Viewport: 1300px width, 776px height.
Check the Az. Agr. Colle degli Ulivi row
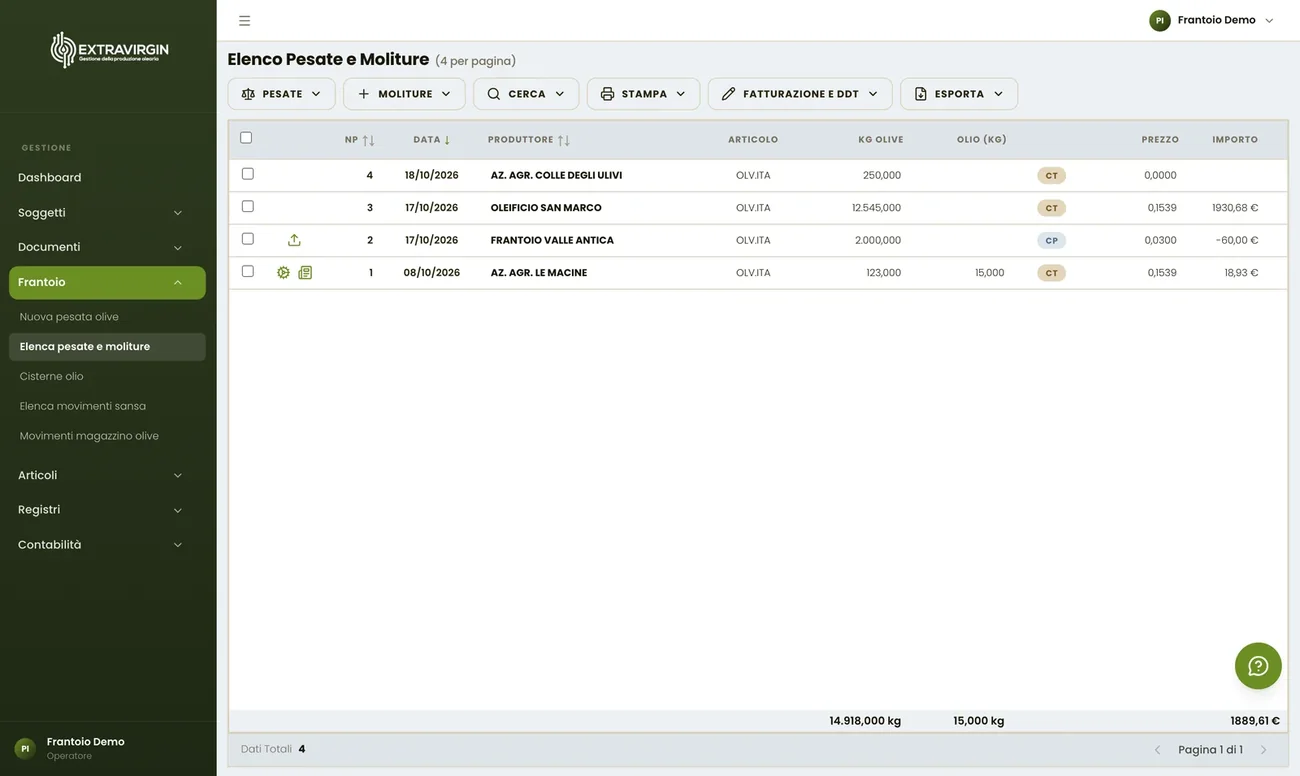click(x=248, y=174)
